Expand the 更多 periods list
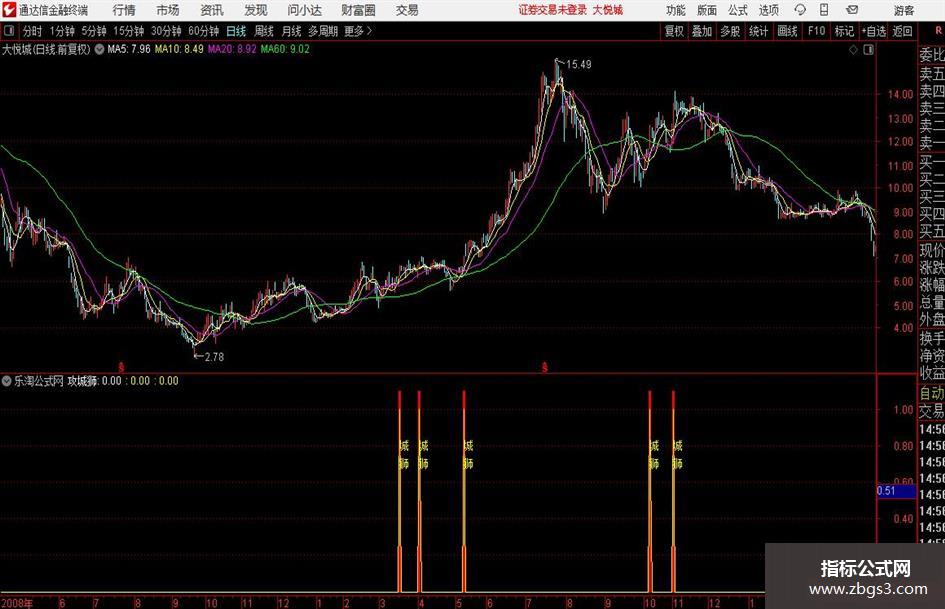 pos(358,31)
